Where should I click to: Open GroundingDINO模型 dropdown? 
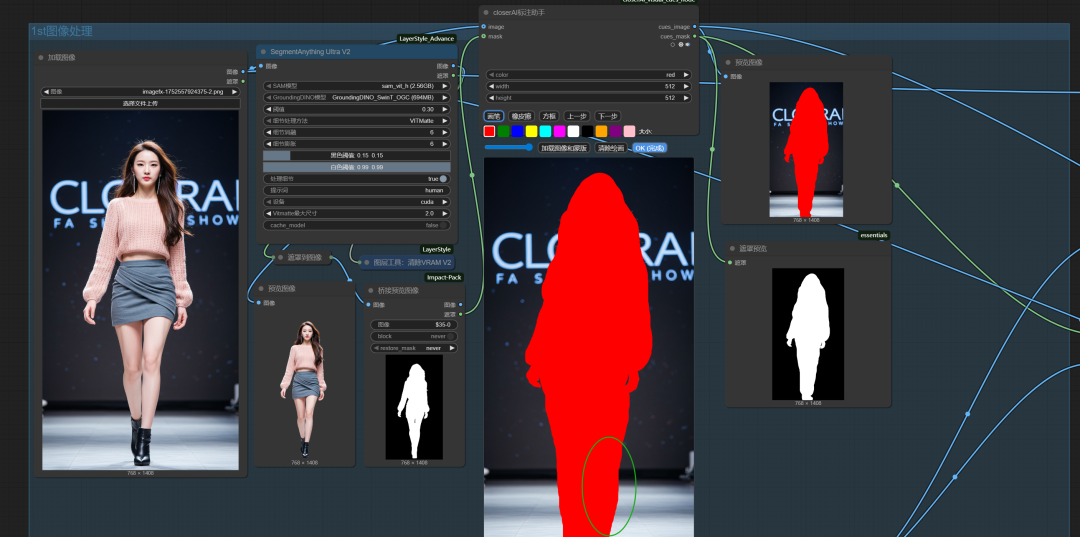(x=357, y=98)
